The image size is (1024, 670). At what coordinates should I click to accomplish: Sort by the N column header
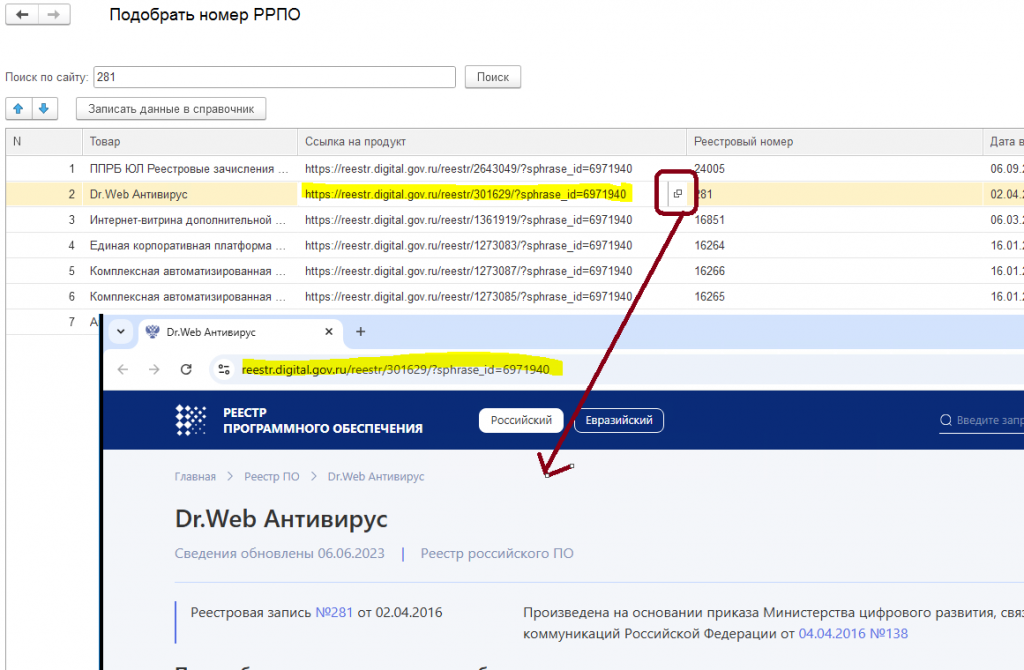pos(44,142)
